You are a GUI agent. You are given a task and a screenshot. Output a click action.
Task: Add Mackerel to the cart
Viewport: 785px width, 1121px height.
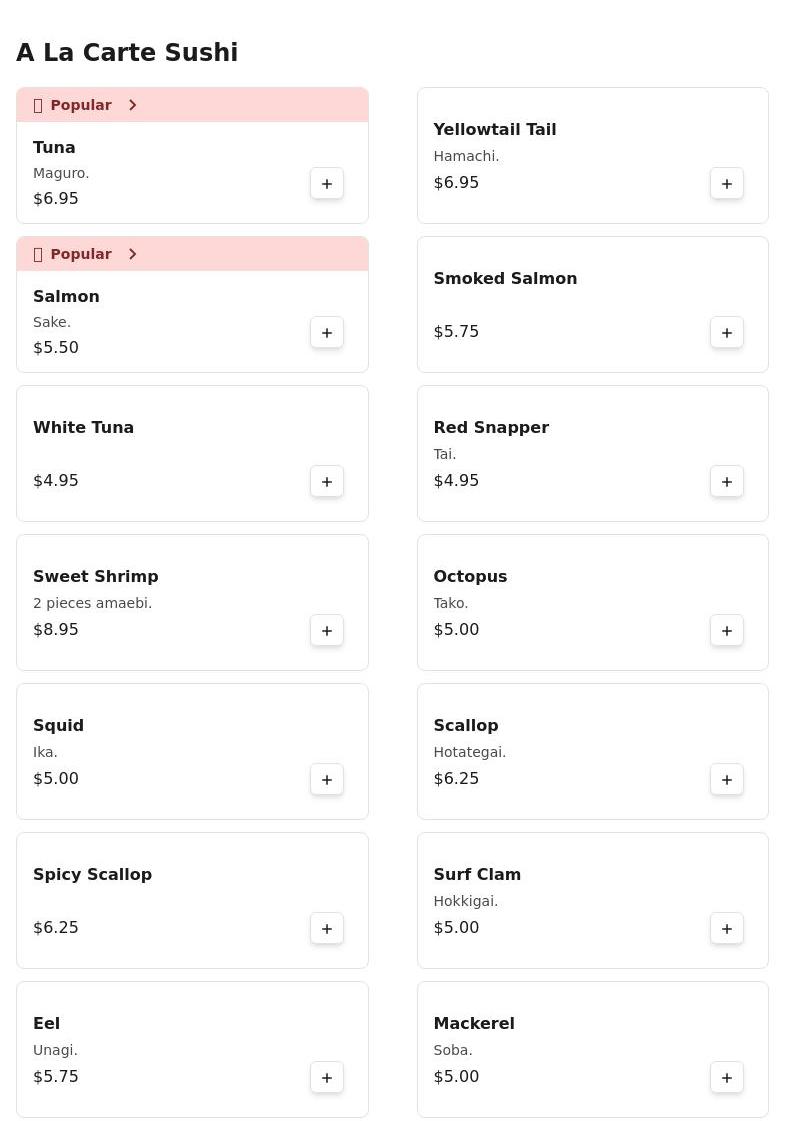(727, 1078)
